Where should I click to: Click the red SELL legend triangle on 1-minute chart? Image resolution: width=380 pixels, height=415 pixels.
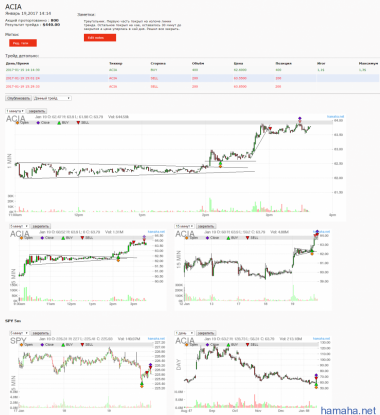pyautogui.click(x=78, y=123)
